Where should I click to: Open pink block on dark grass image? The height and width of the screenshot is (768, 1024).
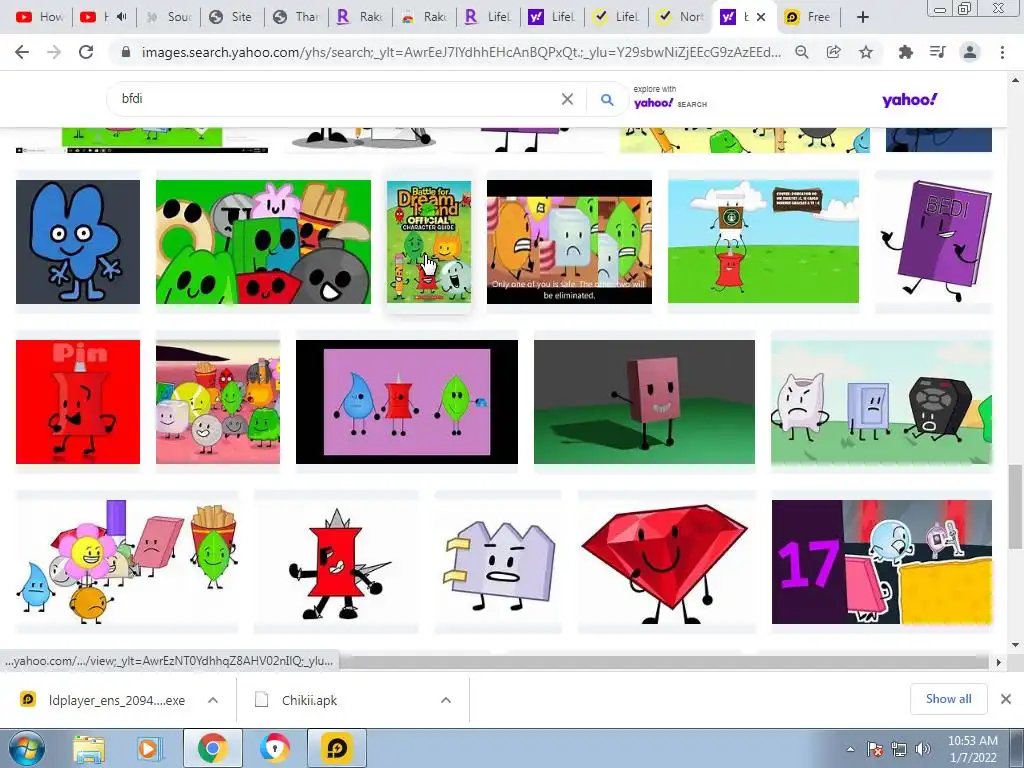tap(644, 402)
